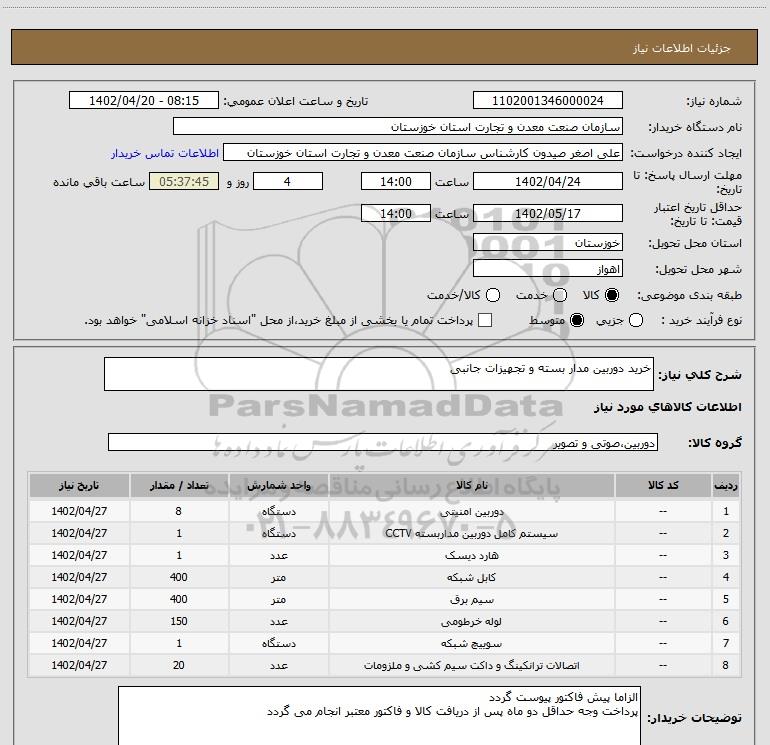Select the متوسط purchase type radio
The width and height of the screenshot is (770, 745).
point(577,321)
